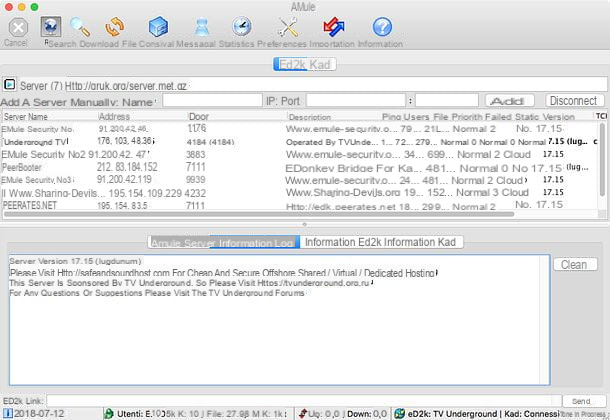Click the Down: 0,0 status bar text

367,414
